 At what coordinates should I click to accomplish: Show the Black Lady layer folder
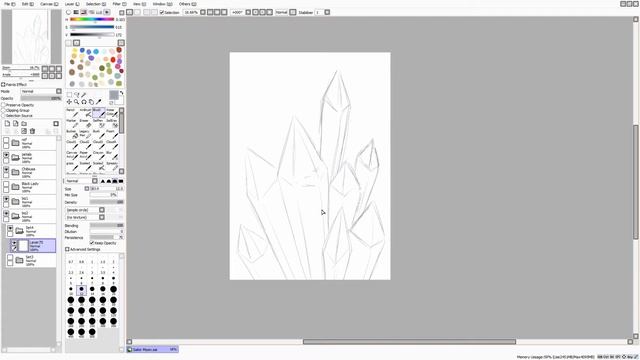pyautogui.click(x=6, y=184)
